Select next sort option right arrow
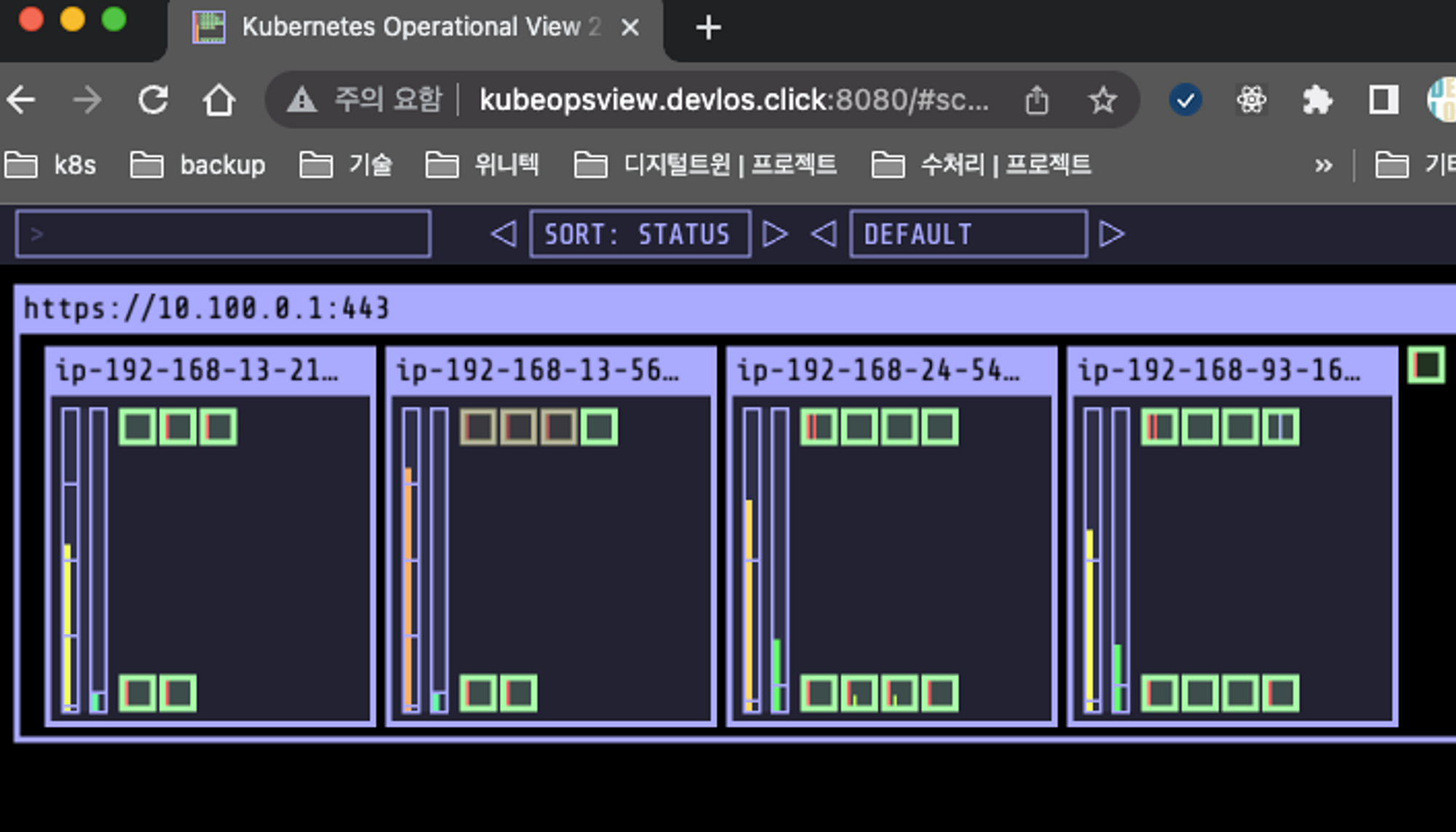The image size is (1456, 832). (775, 234)
